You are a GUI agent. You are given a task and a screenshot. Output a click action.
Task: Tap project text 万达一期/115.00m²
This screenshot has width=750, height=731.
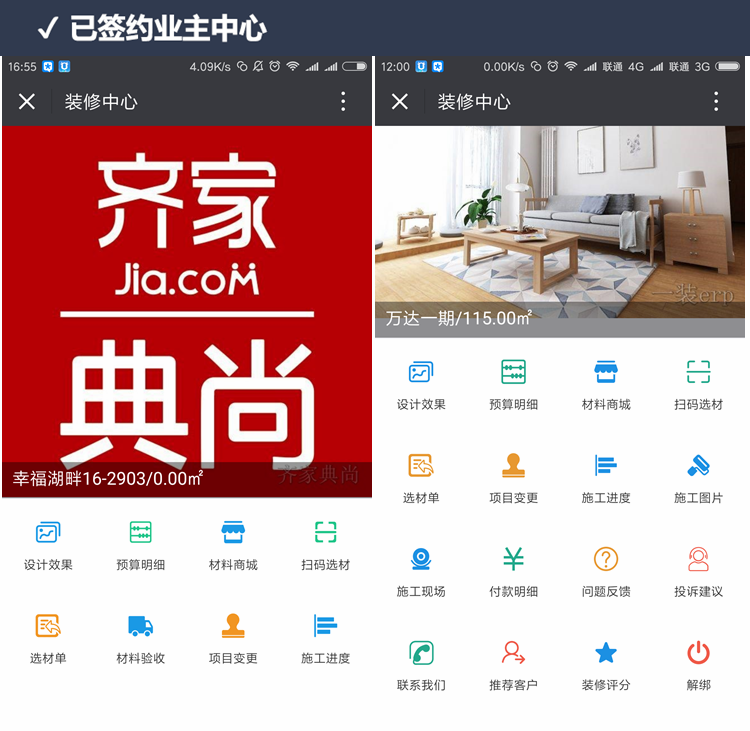(459, 318)
